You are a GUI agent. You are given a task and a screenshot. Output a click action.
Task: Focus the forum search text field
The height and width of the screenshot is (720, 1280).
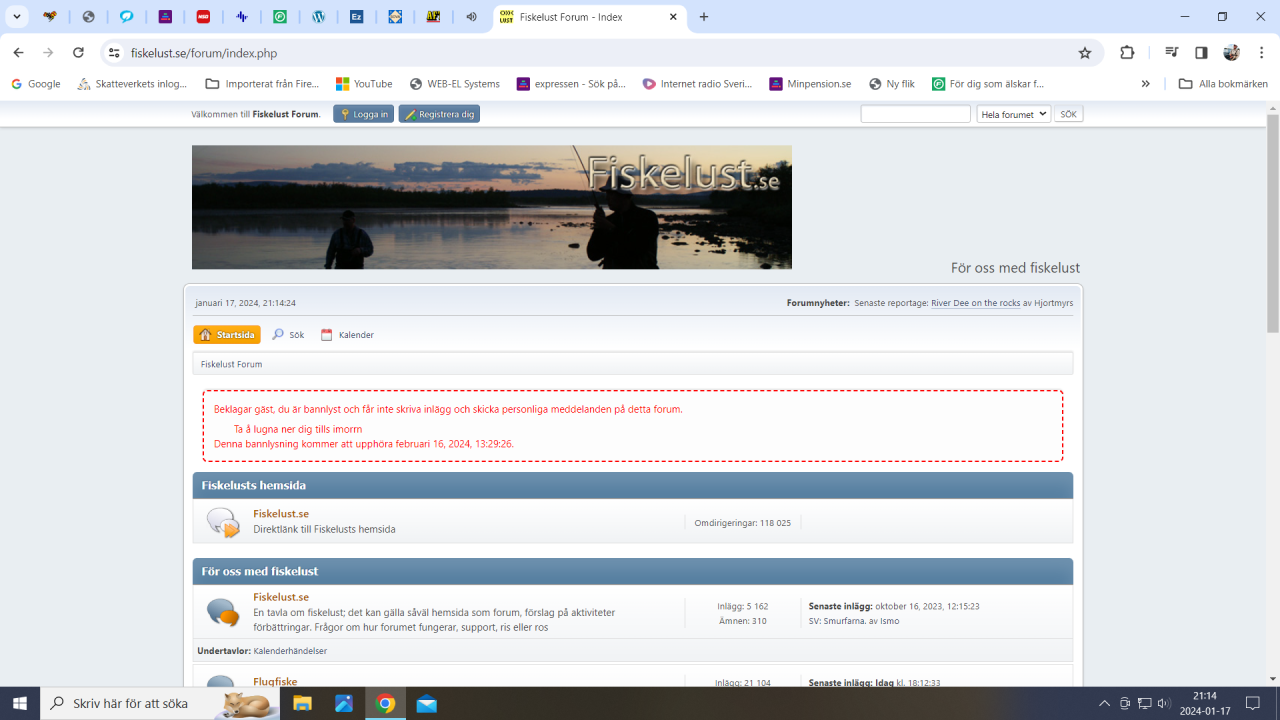[916, 114]
